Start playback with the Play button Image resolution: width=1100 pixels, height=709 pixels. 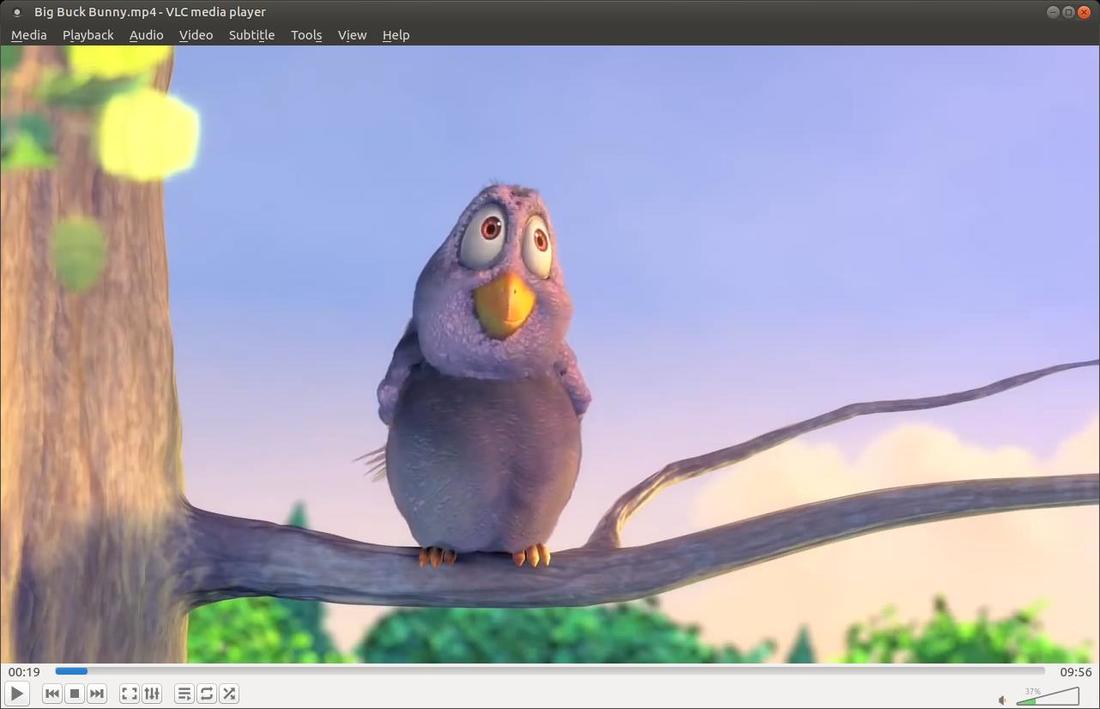tap(17, 694)
